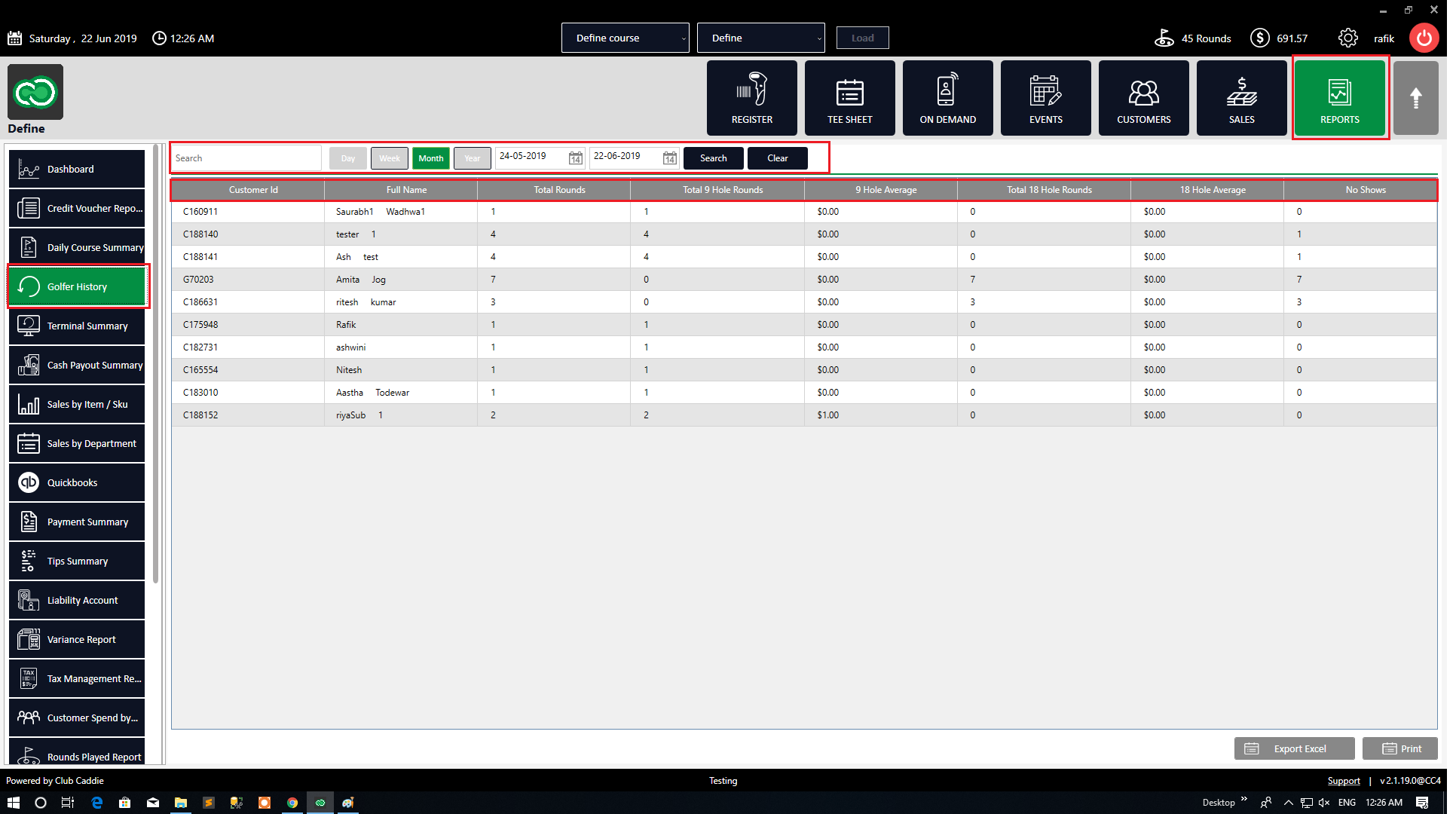Open the Customers module

pos(1143,98)
